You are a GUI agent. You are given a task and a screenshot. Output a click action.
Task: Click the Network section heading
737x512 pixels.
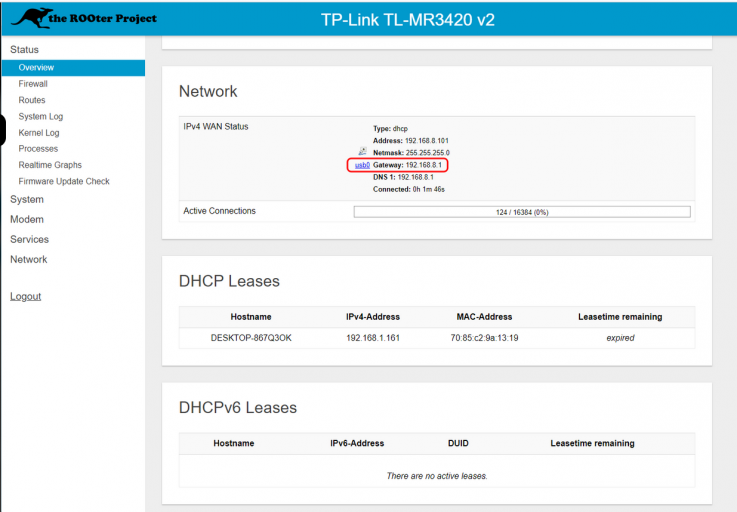[x=208, y=91]
